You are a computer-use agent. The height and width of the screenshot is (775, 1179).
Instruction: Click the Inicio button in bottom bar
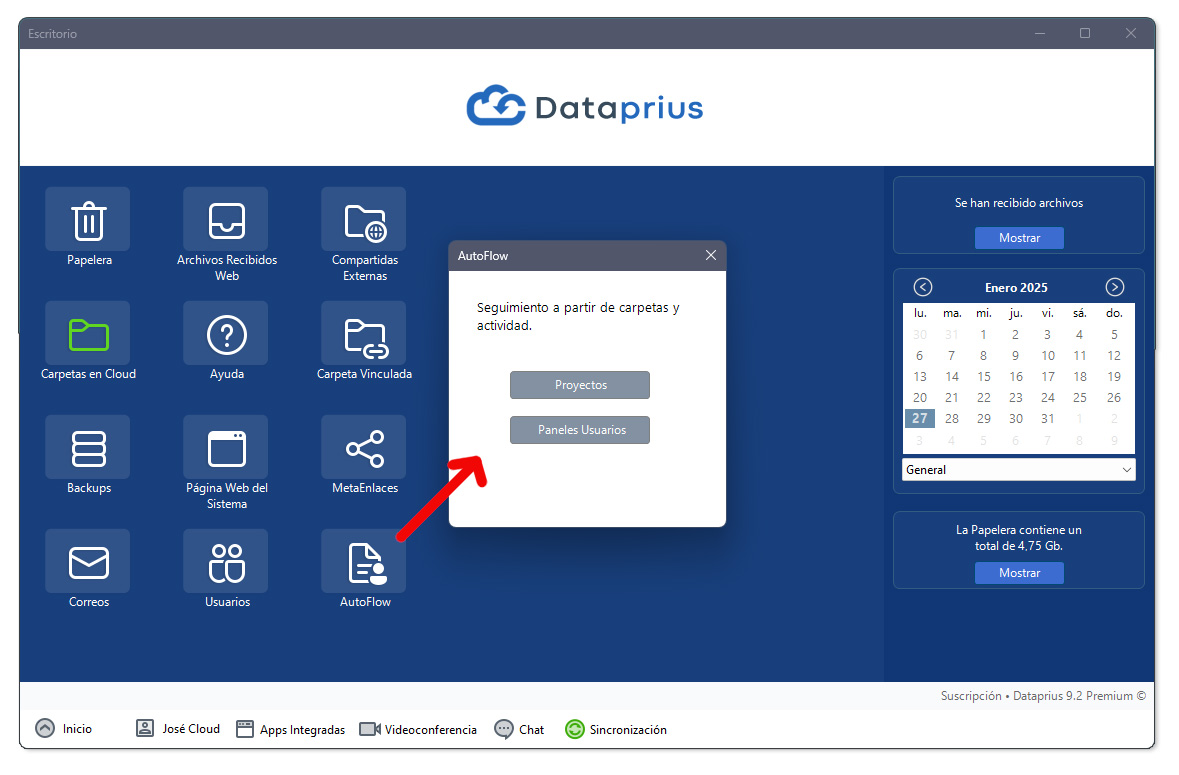point(64,728)
